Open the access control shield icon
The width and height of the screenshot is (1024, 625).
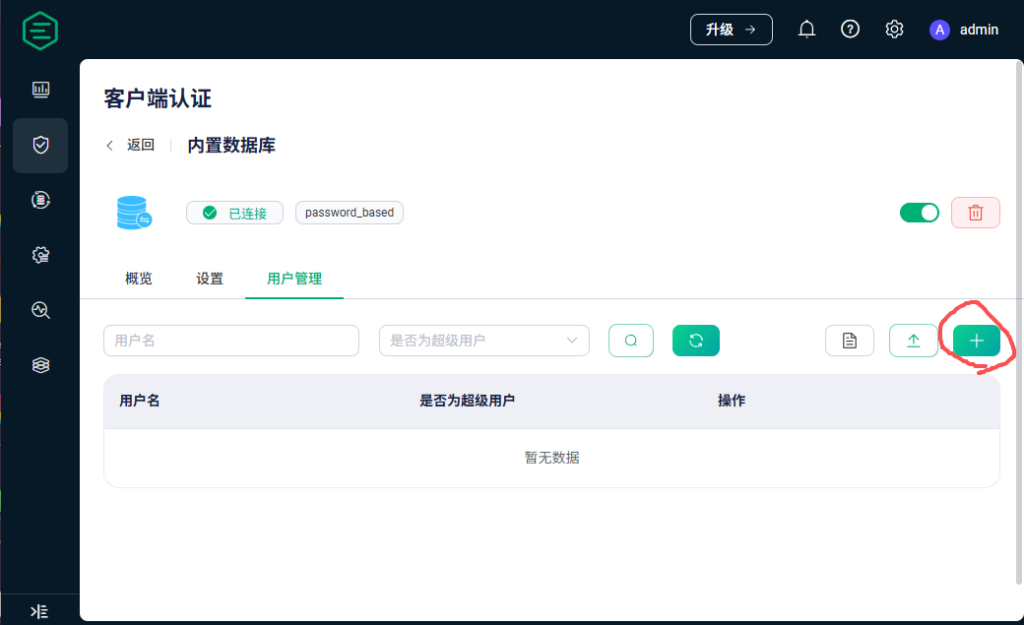point(40,145)
